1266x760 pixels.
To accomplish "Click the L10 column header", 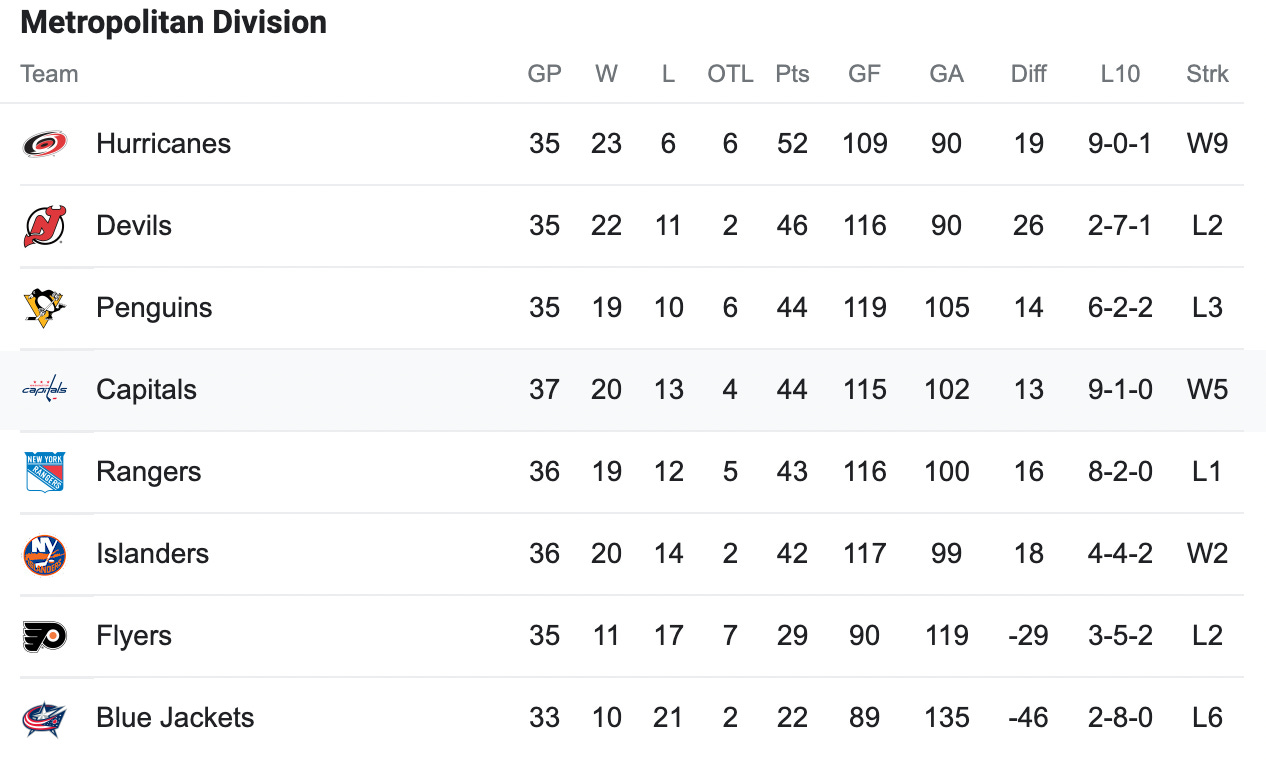I will tap(1120, 74).
